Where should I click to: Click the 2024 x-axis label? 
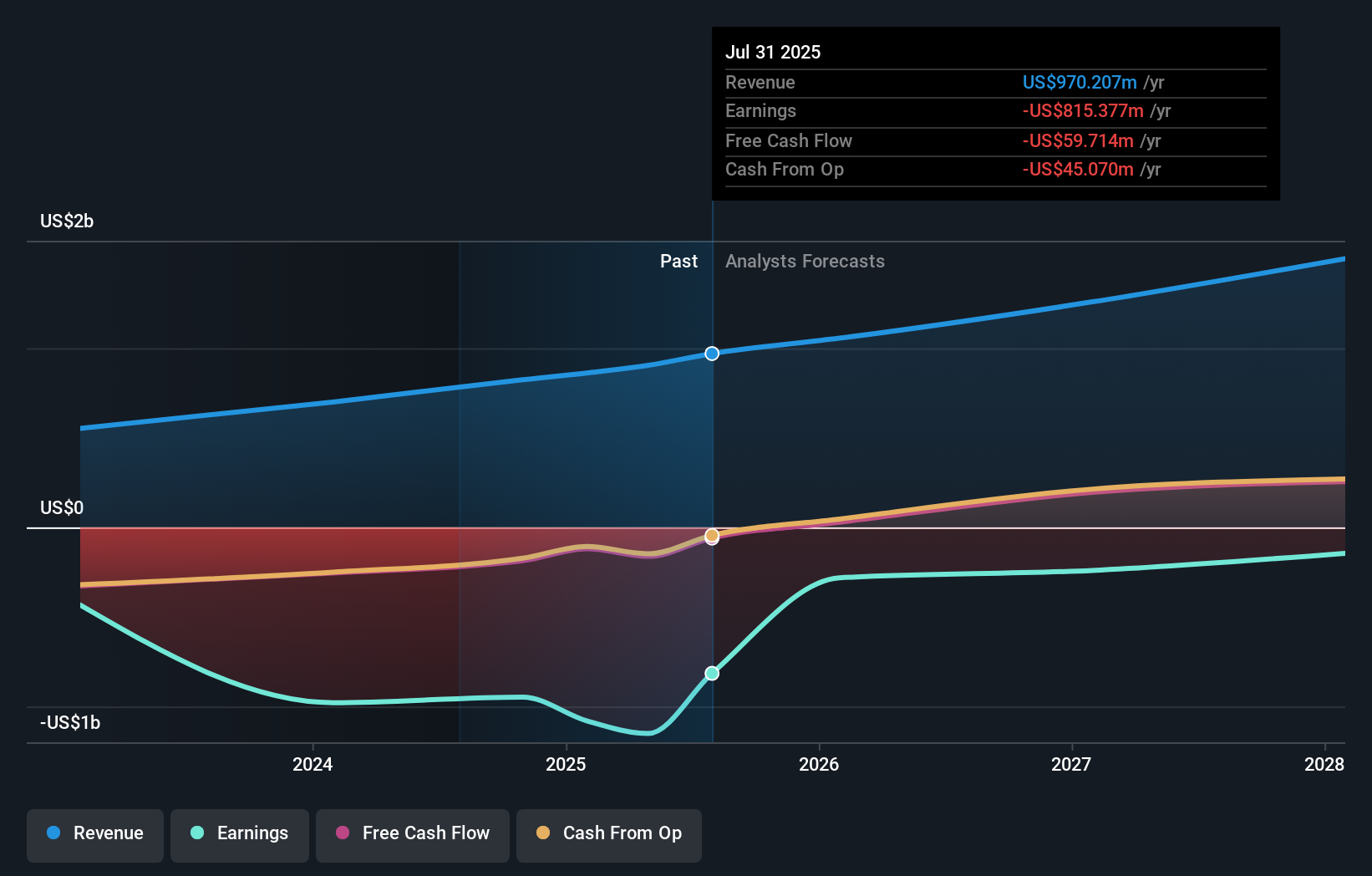tap(313, 764)
